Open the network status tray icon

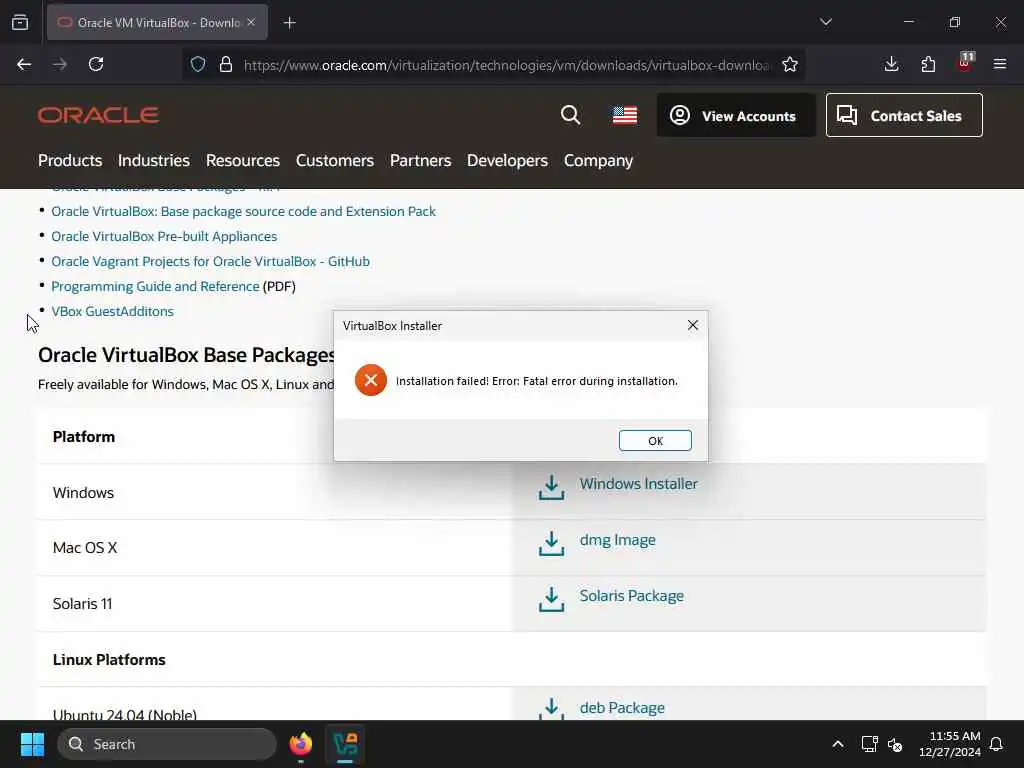tap(869, 744)
